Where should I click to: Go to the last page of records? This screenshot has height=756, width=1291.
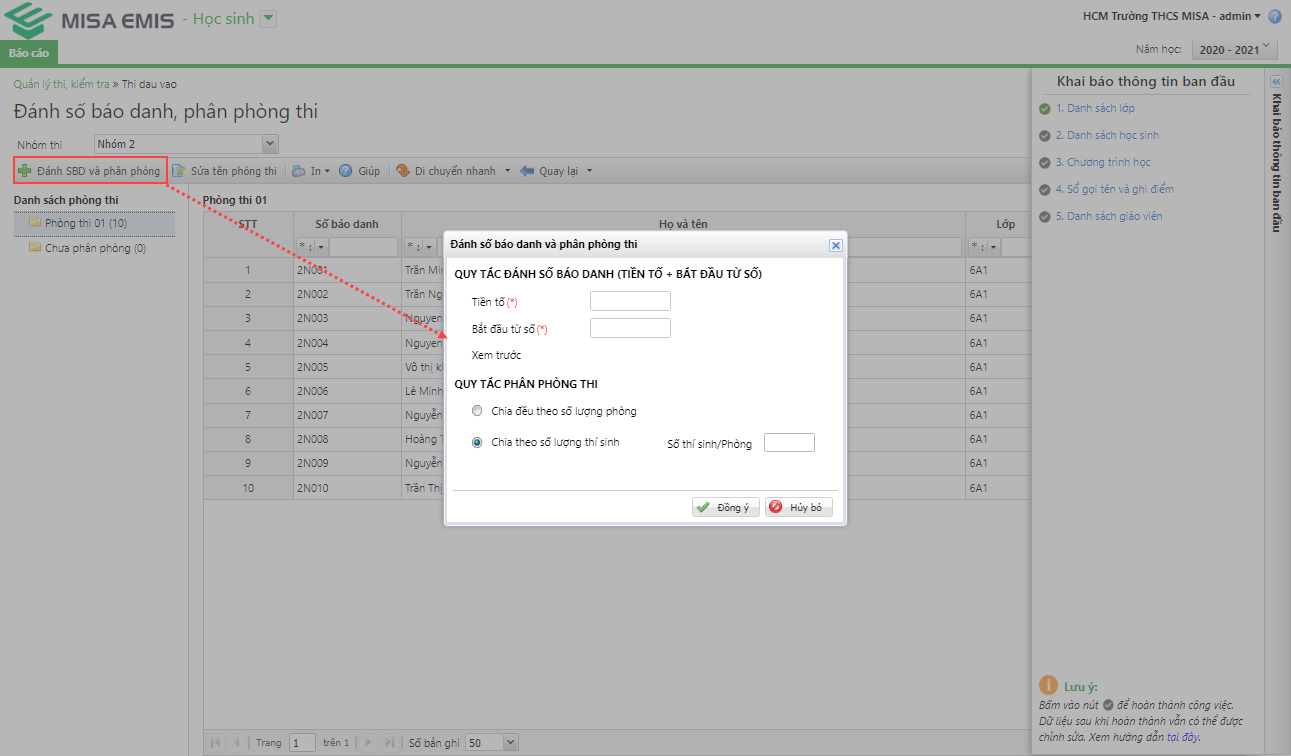click(389, 742)
